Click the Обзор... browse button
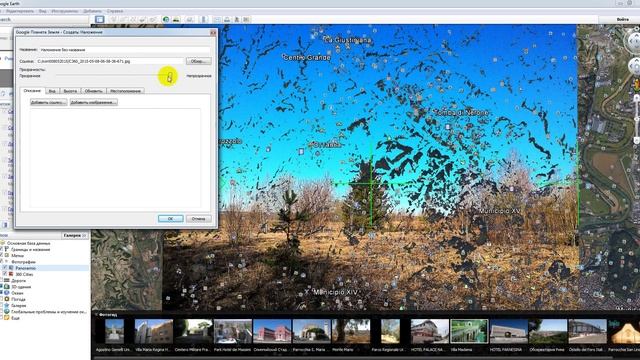 point(198,61)
